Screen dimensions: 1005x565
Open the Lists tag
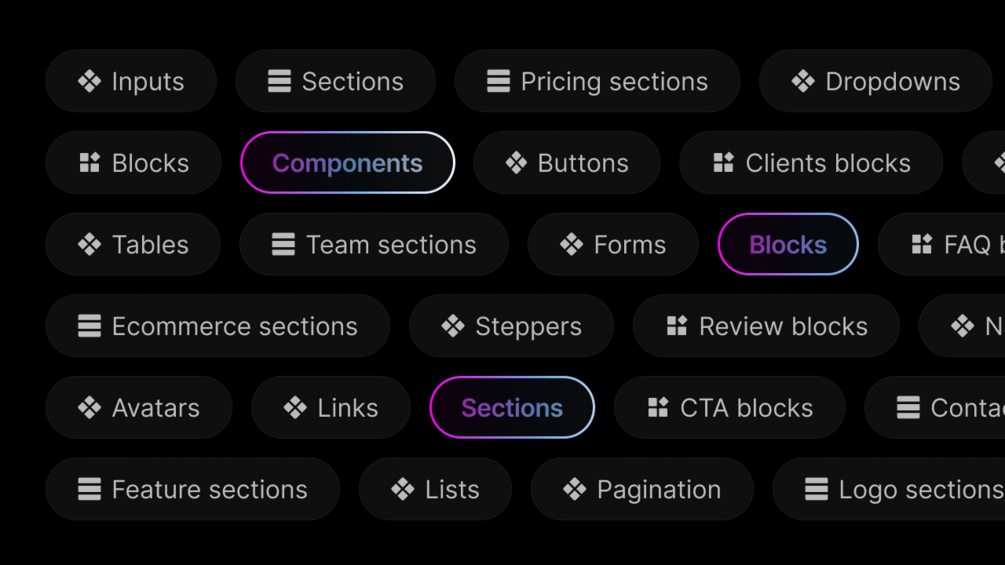click(435, 489)
